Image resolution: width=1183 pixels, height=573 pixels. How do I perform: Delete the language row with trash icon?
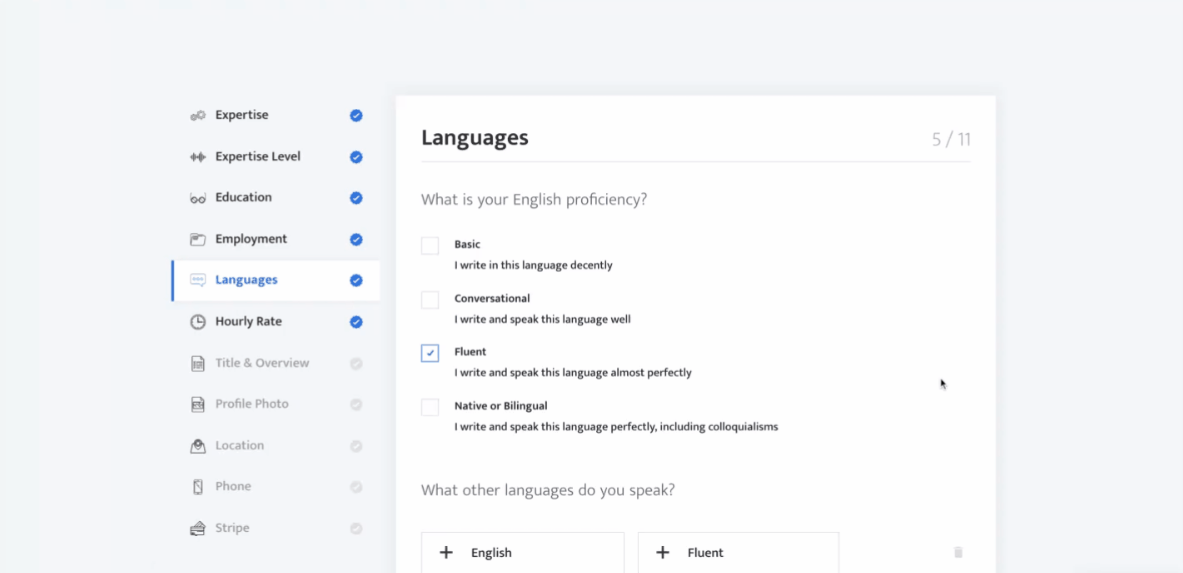coord(958,552)
